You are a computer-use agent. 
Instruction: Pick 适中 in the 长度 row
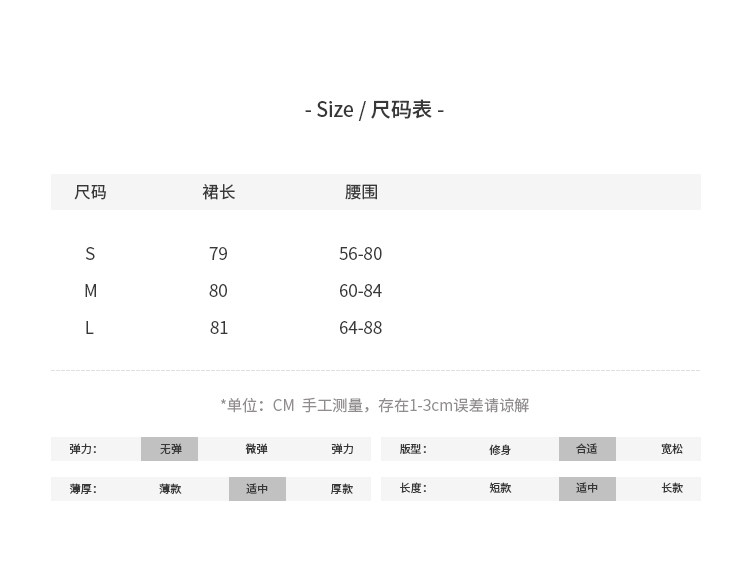[x=587, y=489]
